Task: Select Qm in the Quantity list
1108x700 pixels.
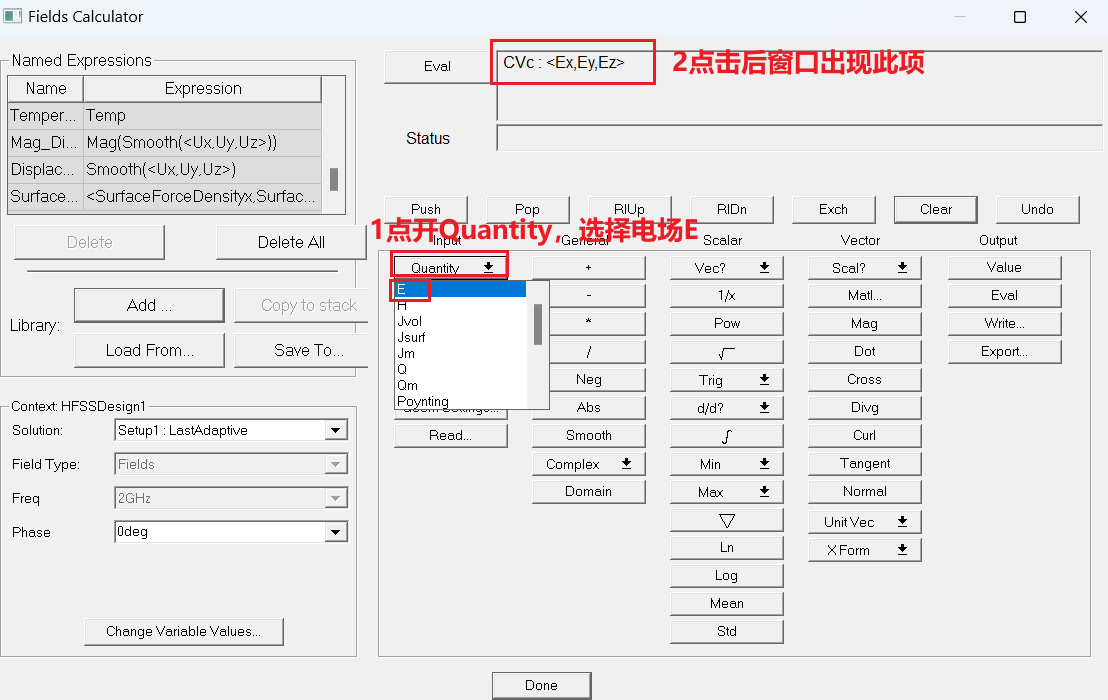Action: pyautogui.click(x=460, y=386)
